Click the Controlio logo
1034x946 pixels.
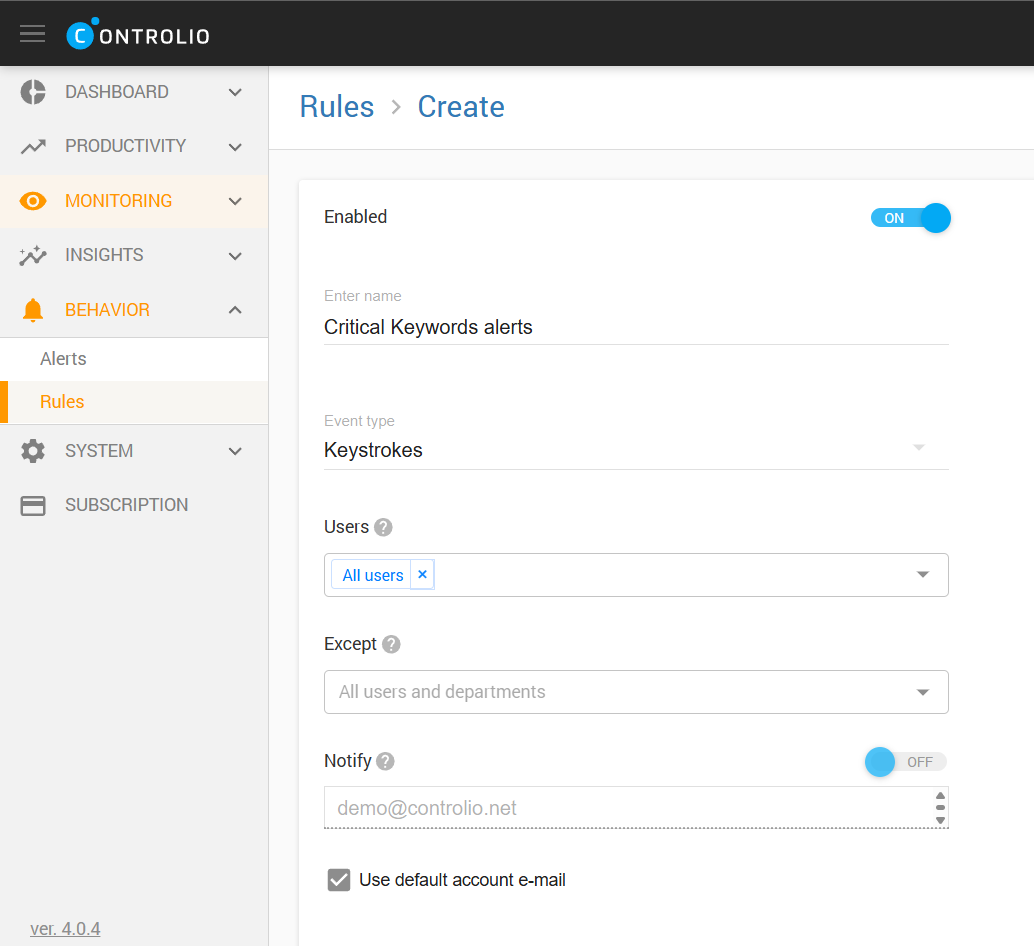click(138, 35)
